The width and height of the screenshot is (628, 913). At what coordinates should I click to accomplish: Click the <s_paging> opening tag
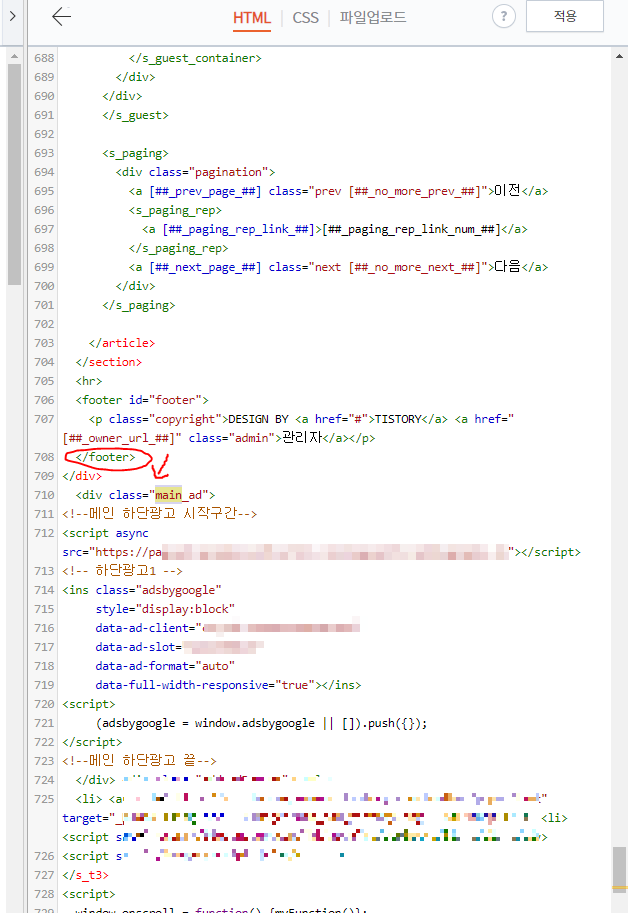tap(135, 153)
